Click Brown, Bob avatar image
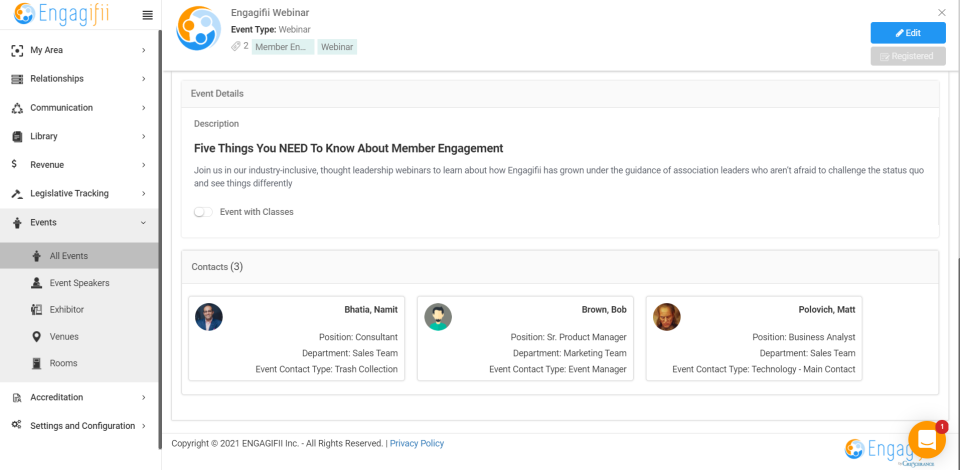Viewport: 960px width, 470px height. tap(438, 317)
